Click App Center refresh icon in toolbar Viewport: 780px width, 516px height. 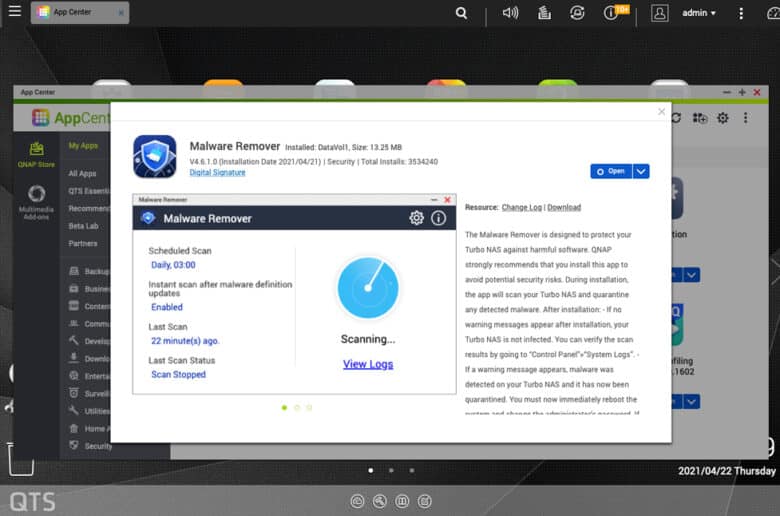point(676,118)
